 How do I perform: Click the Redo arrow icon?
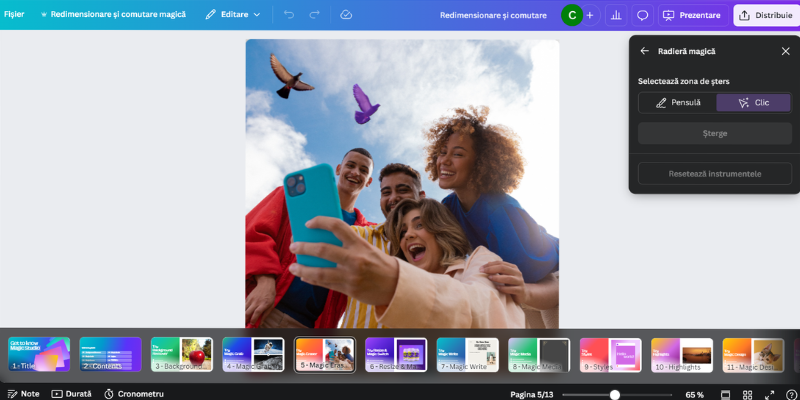pos(315,15)
